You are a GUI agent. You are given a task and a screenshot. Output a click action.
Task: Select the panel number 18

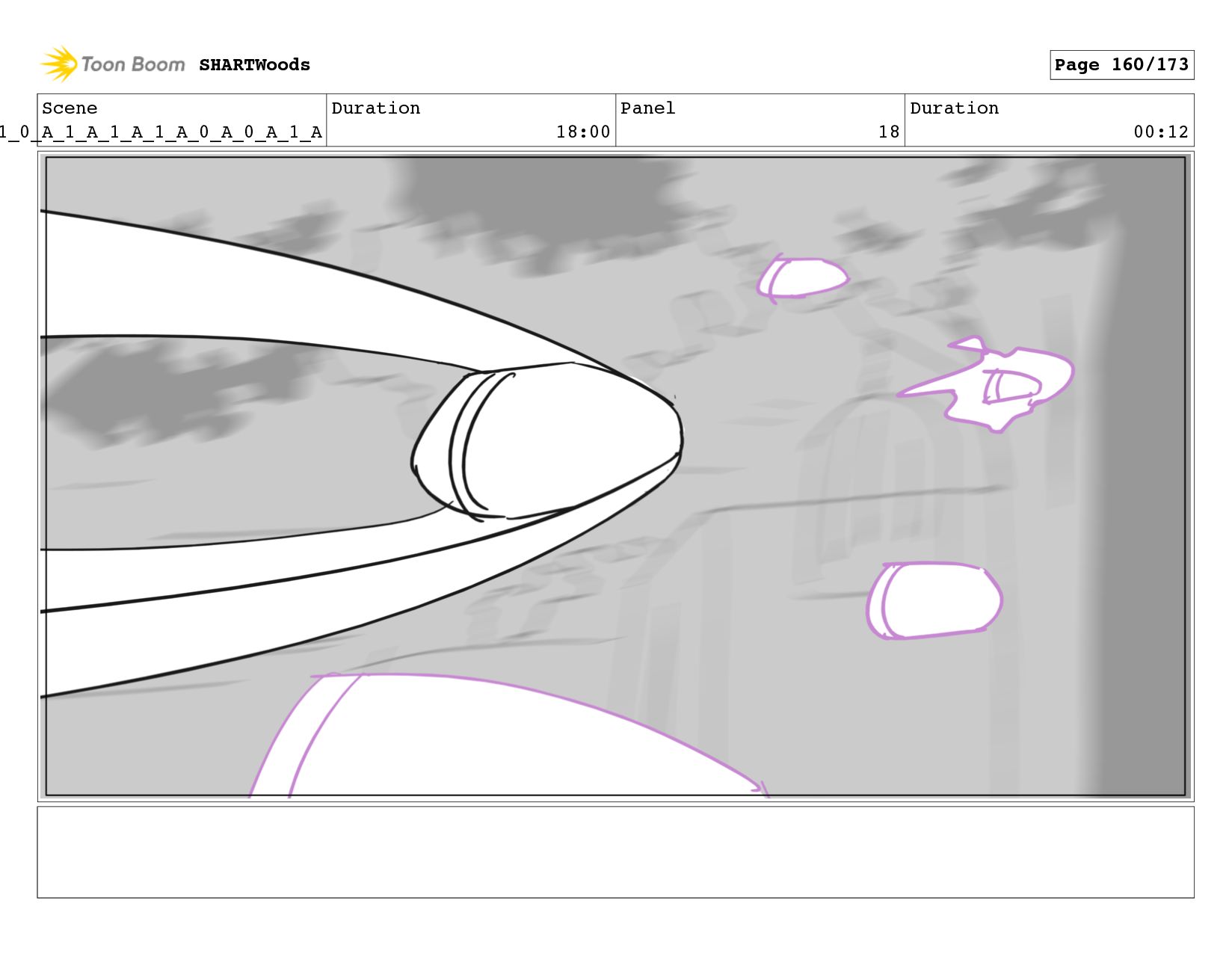[889, 132]
